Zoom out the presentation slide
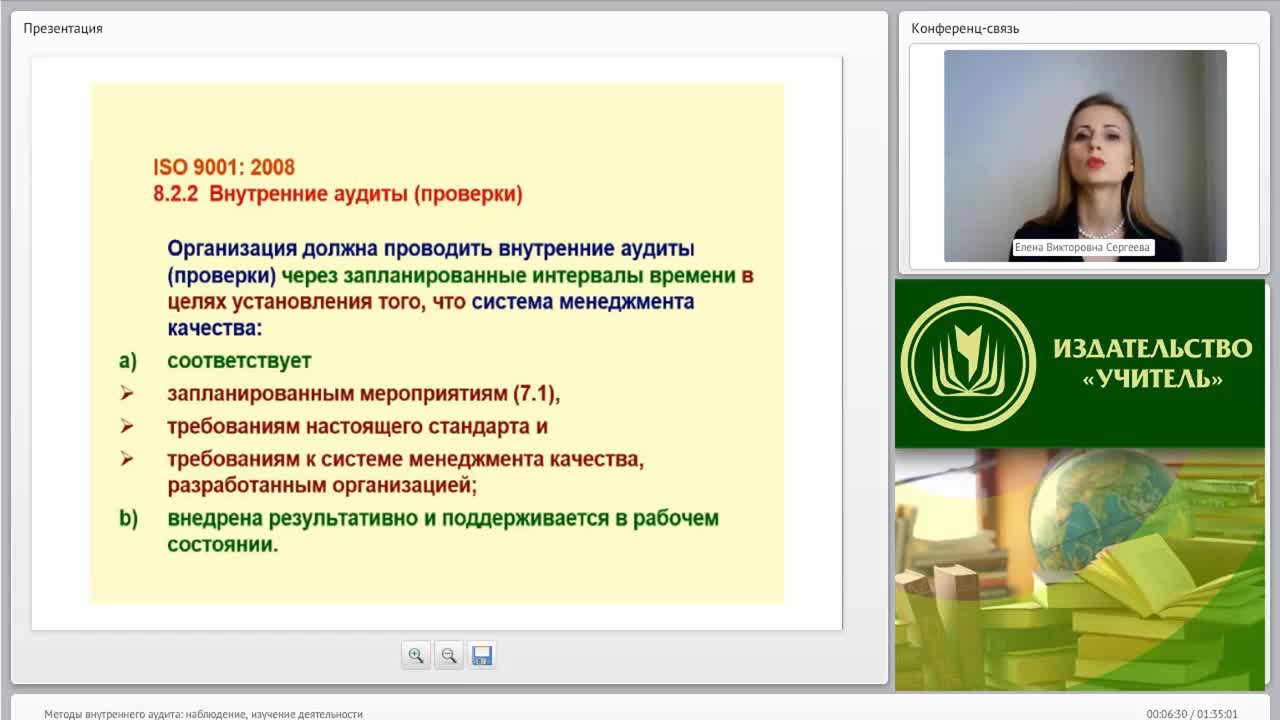 click(x=449, y=656)
